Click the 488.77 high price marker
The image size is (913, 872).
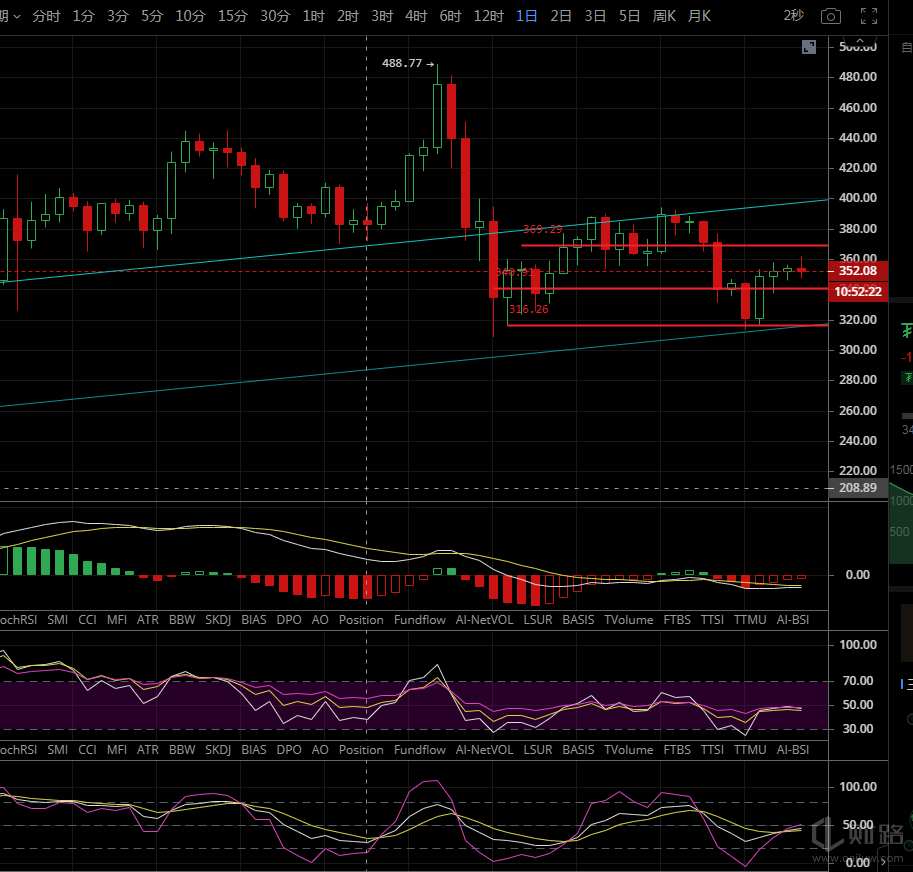tap(402, 63)
